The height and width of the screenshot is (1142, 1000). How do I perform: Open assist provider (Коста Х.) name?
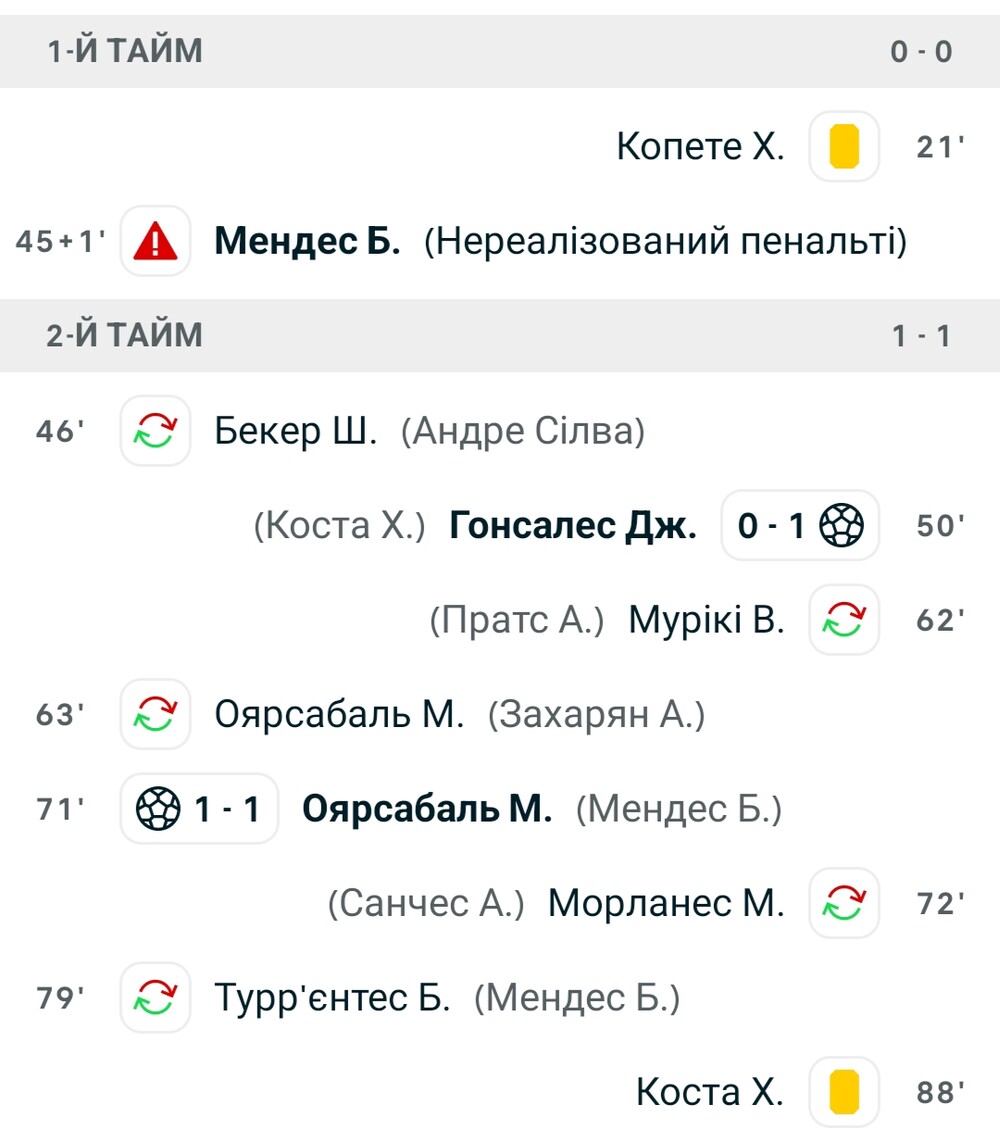[x=339, y=525]
